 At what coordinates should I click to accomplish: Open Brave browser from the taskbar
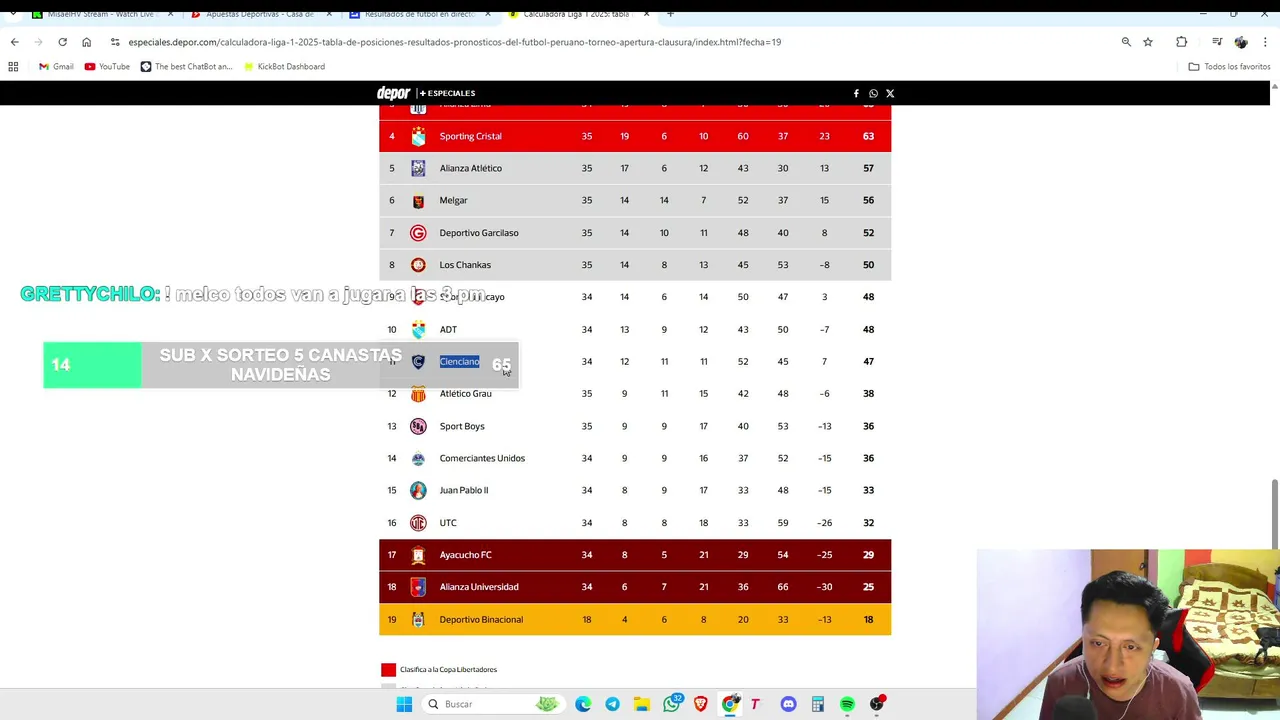point(700,704)
